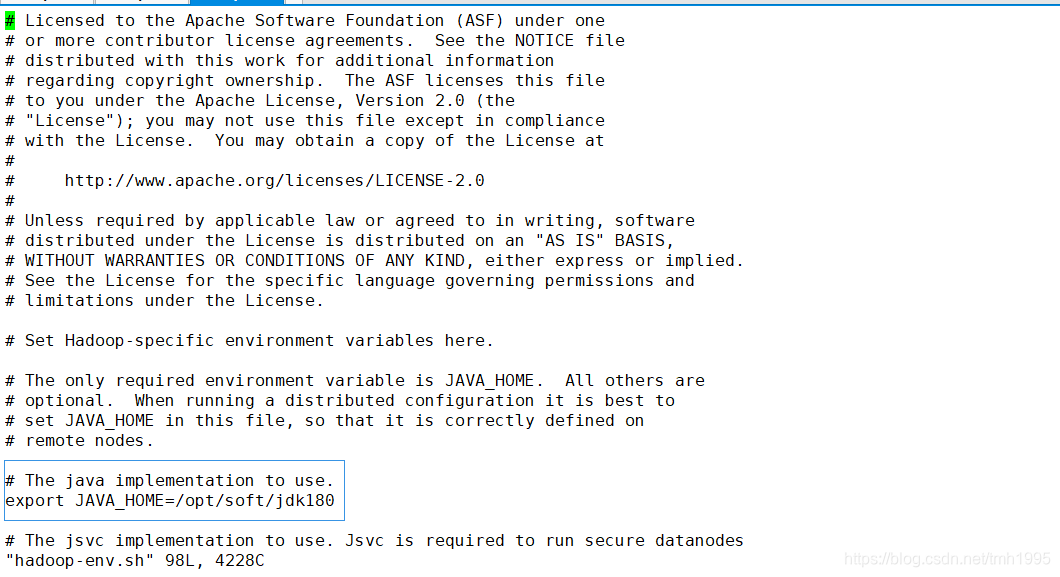The width and height of the screenshot is (1060, 577).
Task: Click the line 'remote nodes.'
Action: pos(80,441)
